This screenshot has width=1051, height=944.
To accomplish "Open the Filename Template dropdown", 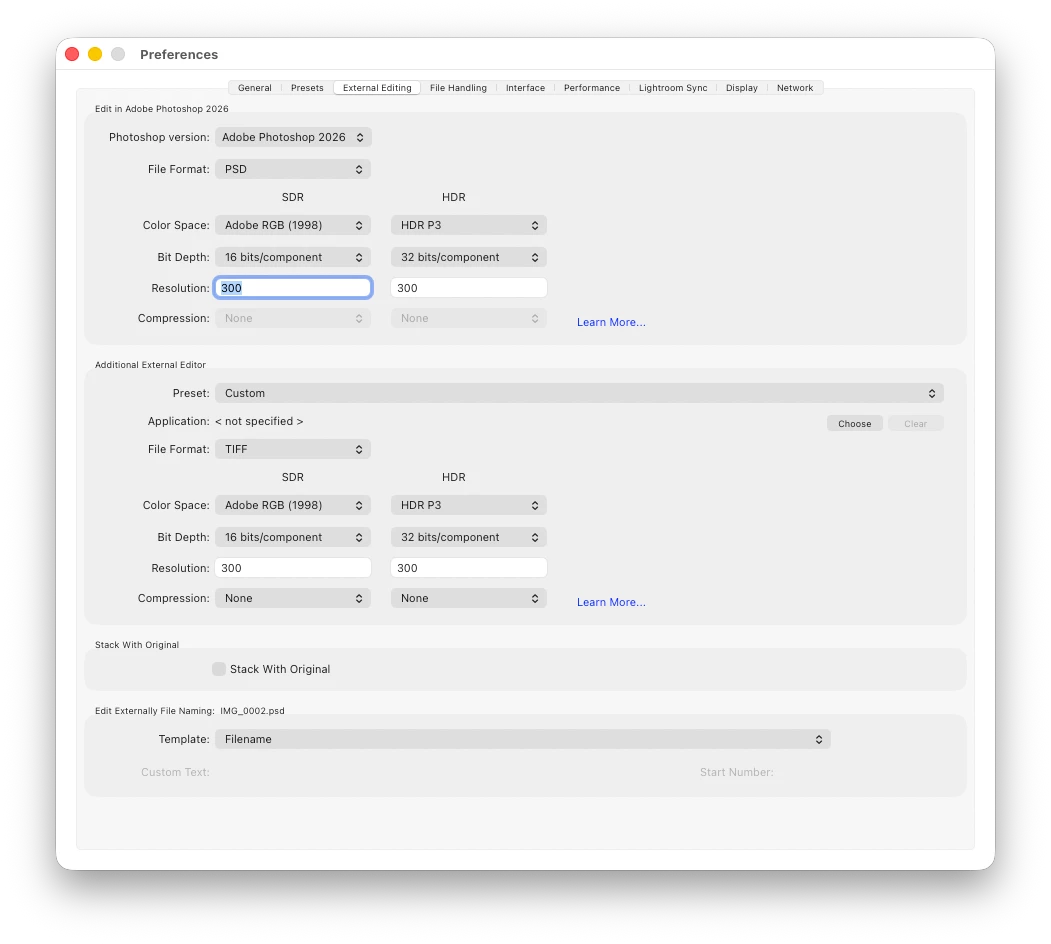I will coord(523,739).
